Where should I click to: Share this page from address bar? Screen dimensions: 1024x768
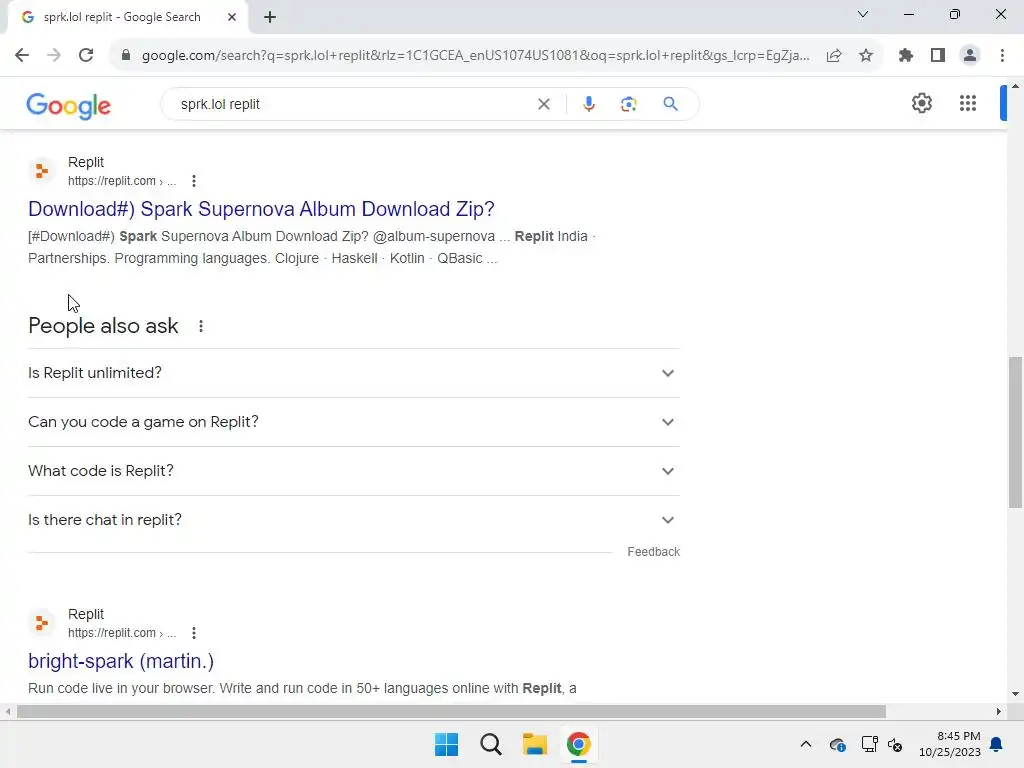pyautogui.click(x=834, y=56)
